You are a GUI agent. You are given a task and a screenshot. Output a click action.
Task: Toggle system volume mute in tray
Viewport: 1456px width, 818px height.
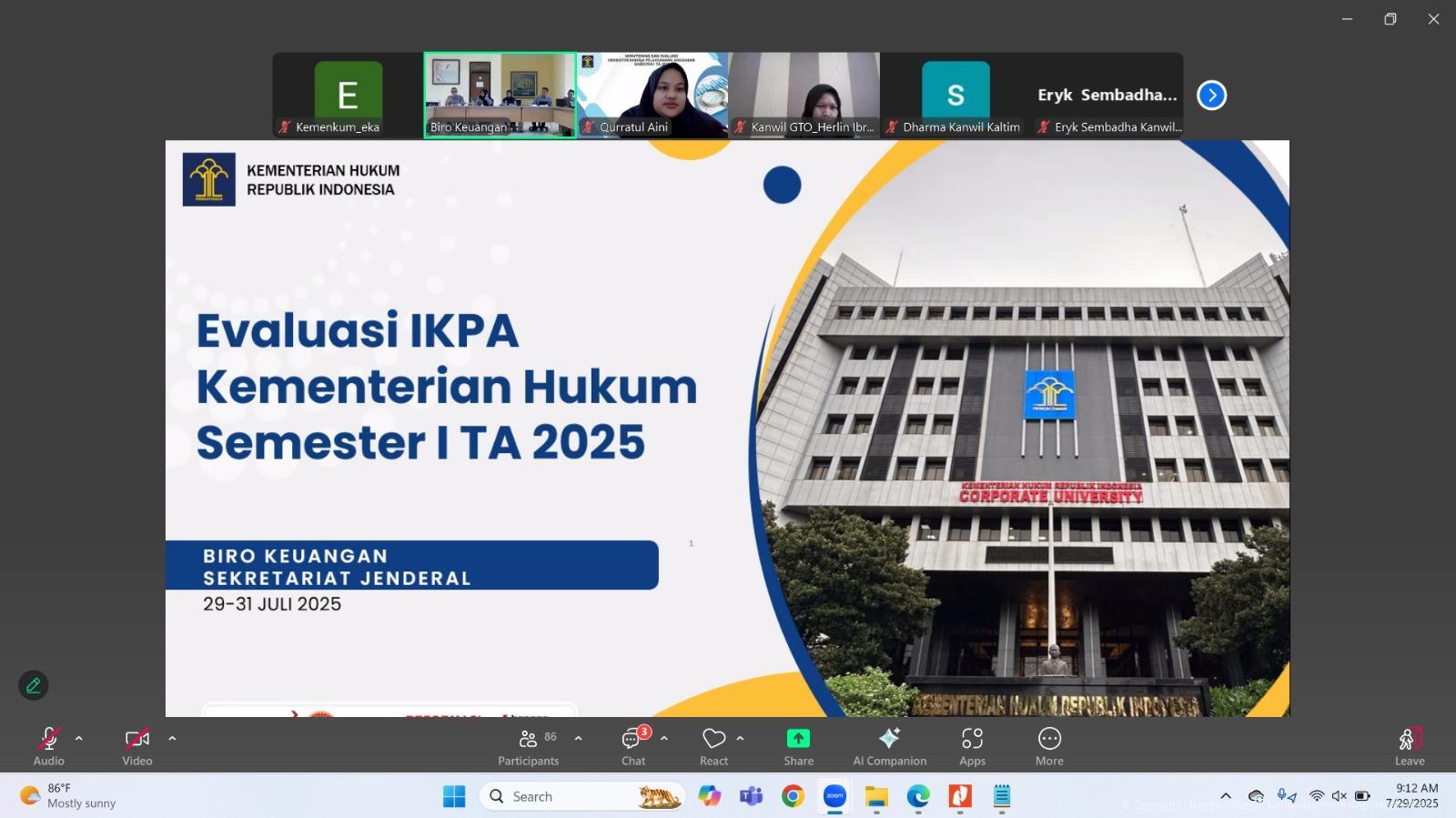click(x=1339, y=796)
